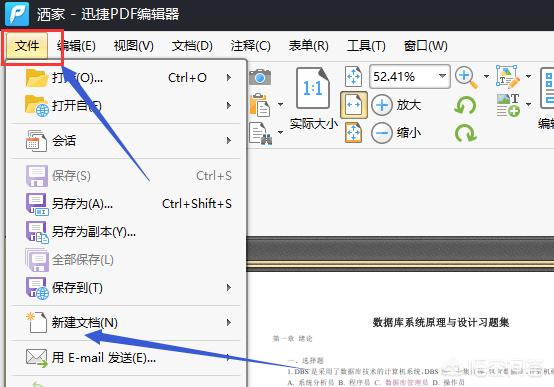Rotate view counterclockwise with green arrow
Image resolution: width=554 pixels, height=387 pixels.
coord(465,105)
